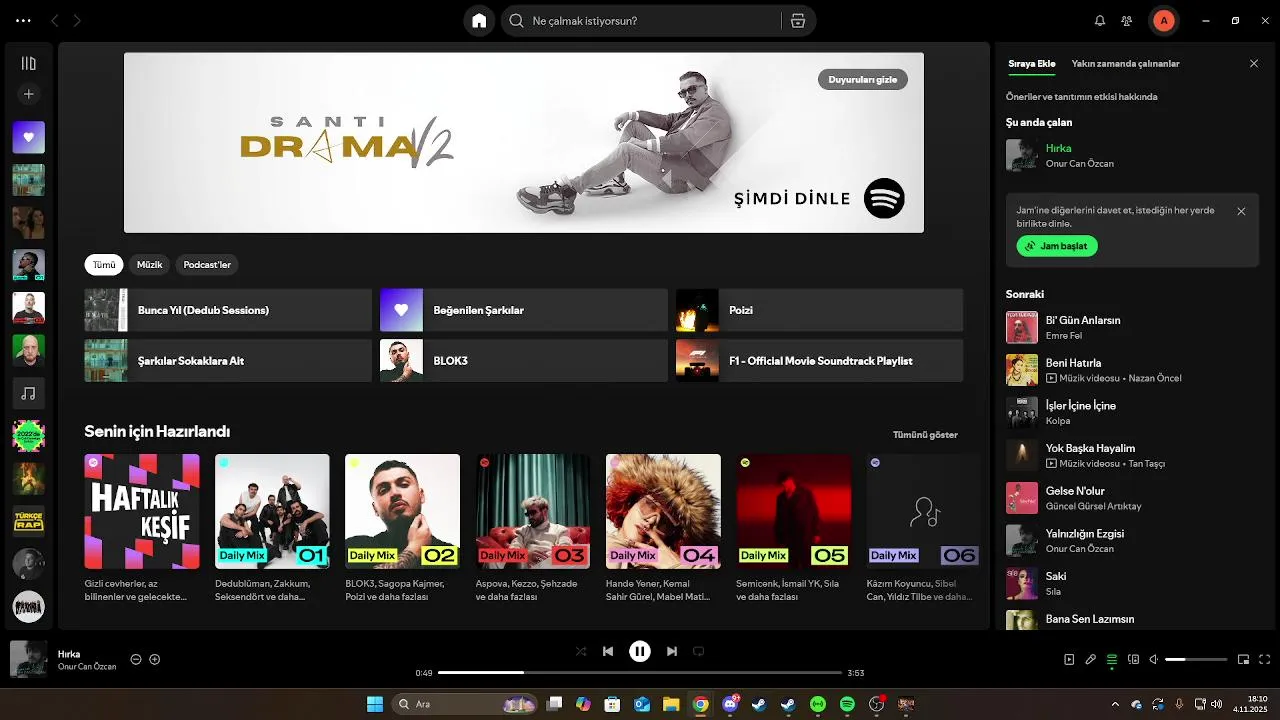Add Hırka to Liked Songs plus icon
This screenshot has height=720, width=1280.
tap(155, 659)
